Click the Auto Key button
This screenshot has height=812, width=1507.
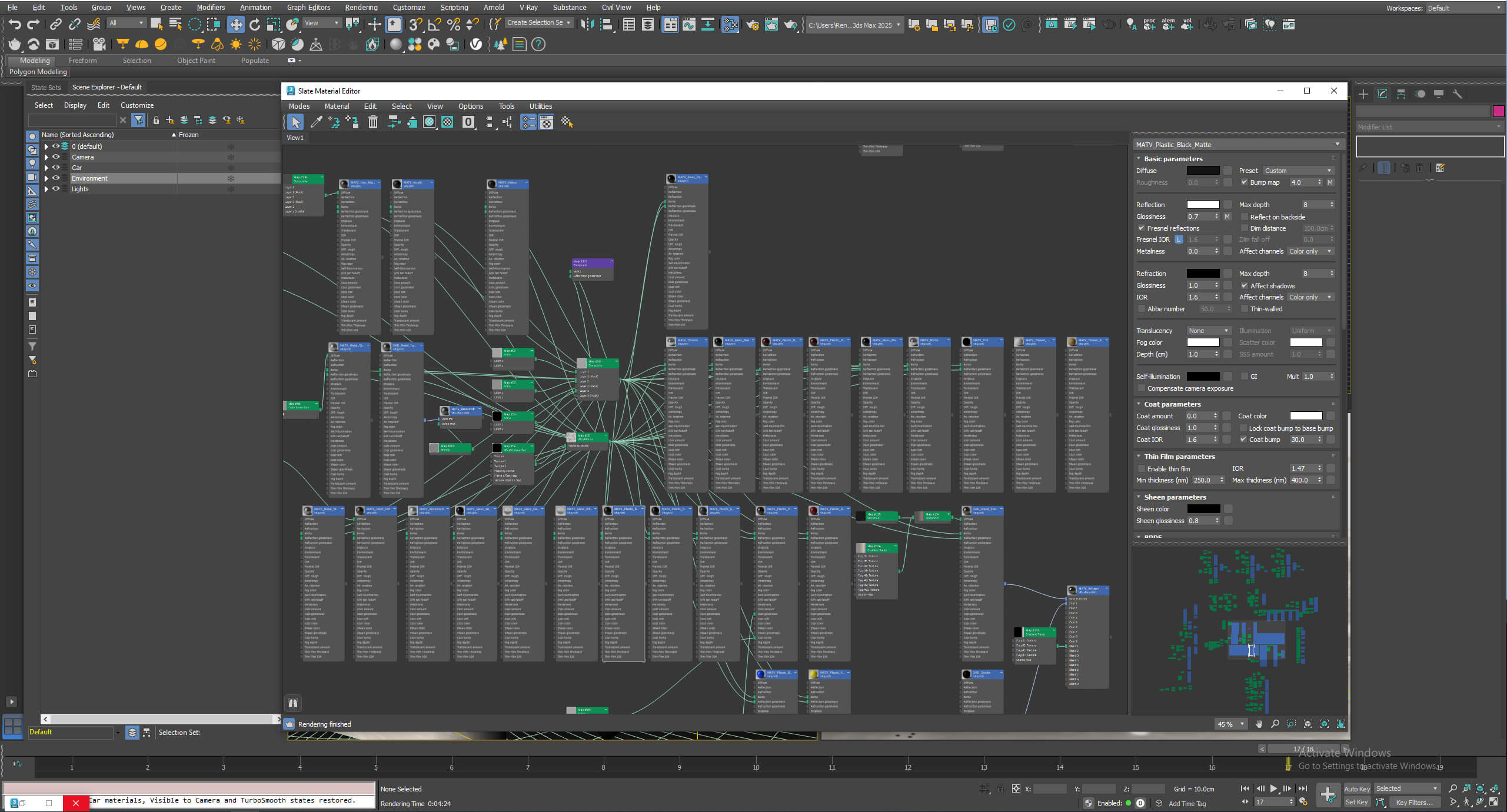click(x=1357, y=788)
